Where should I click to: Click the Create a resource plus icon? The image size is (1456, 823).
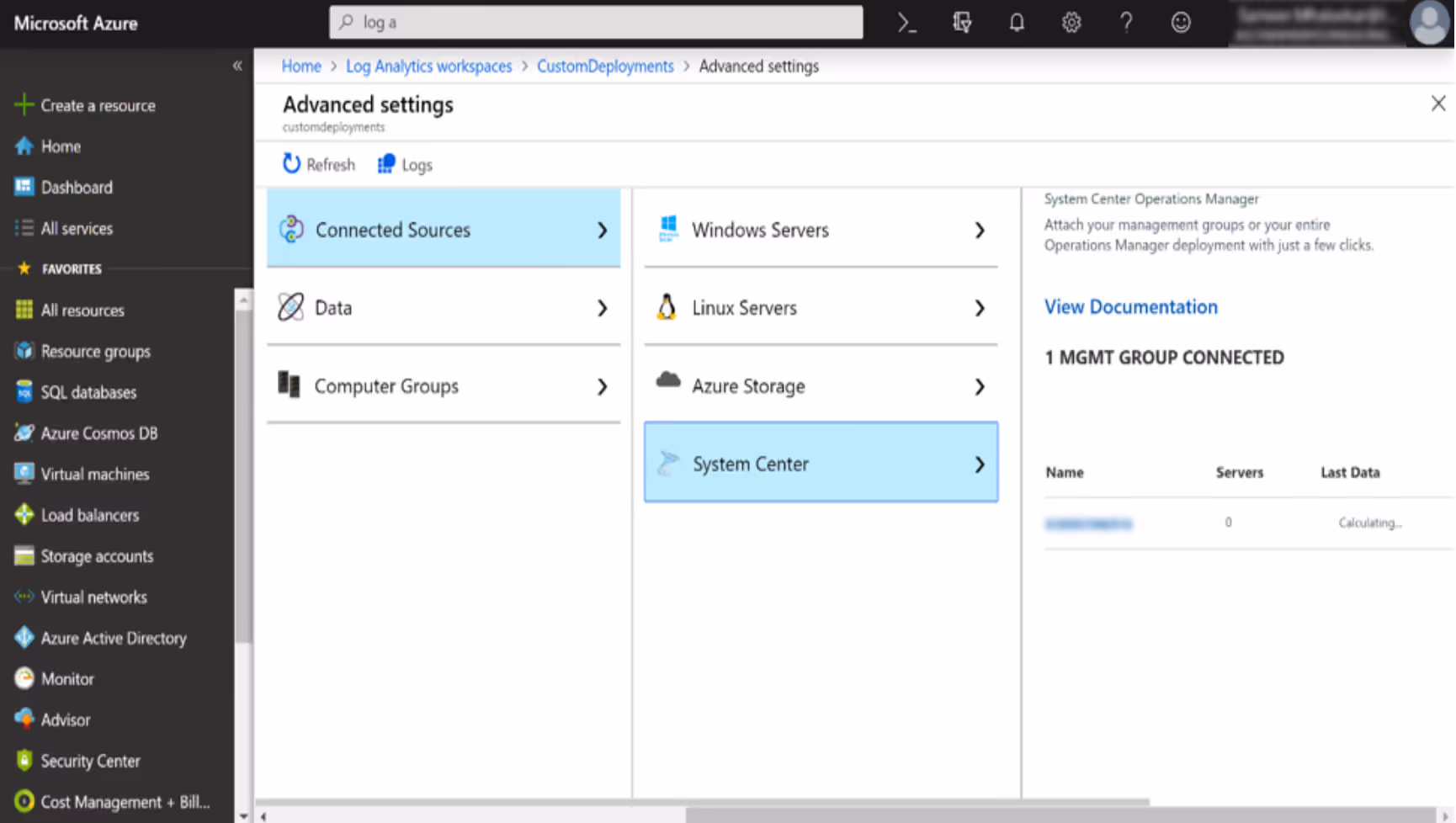tap(24, 104)
